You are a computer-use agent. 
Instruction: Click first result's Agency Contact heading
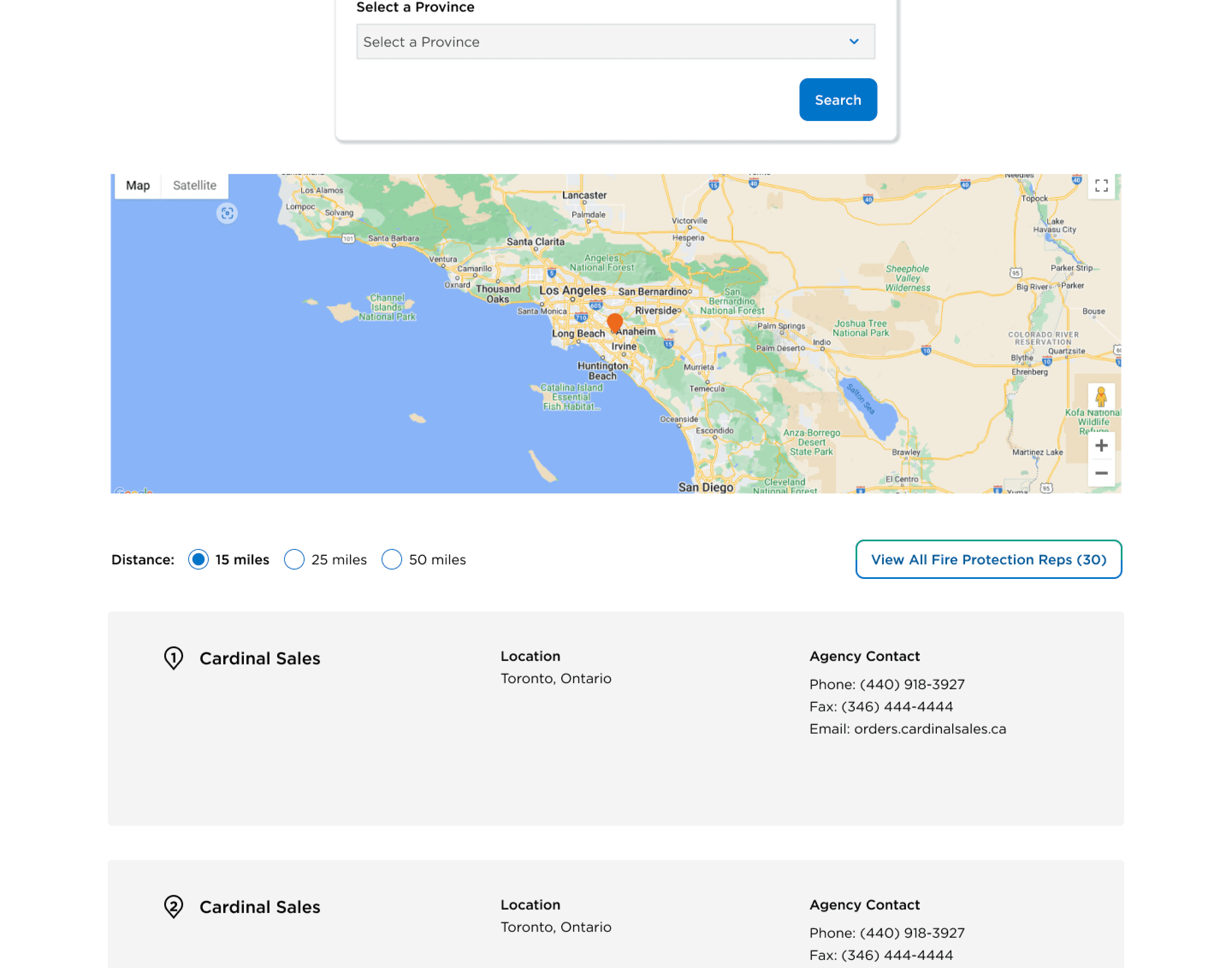click(x=864, y=656)
